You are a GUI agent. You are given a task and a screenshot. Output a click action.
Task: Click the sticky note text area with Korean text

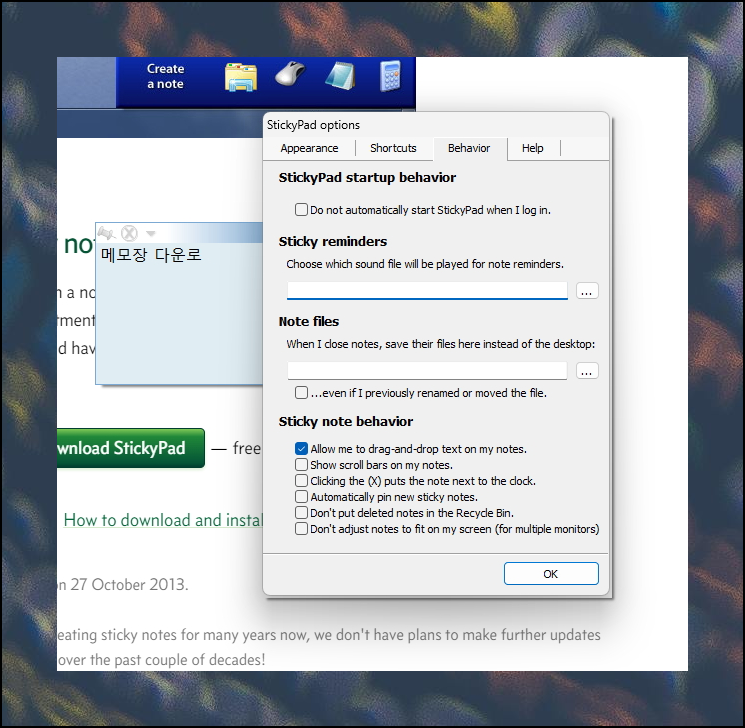coord(179,314)
